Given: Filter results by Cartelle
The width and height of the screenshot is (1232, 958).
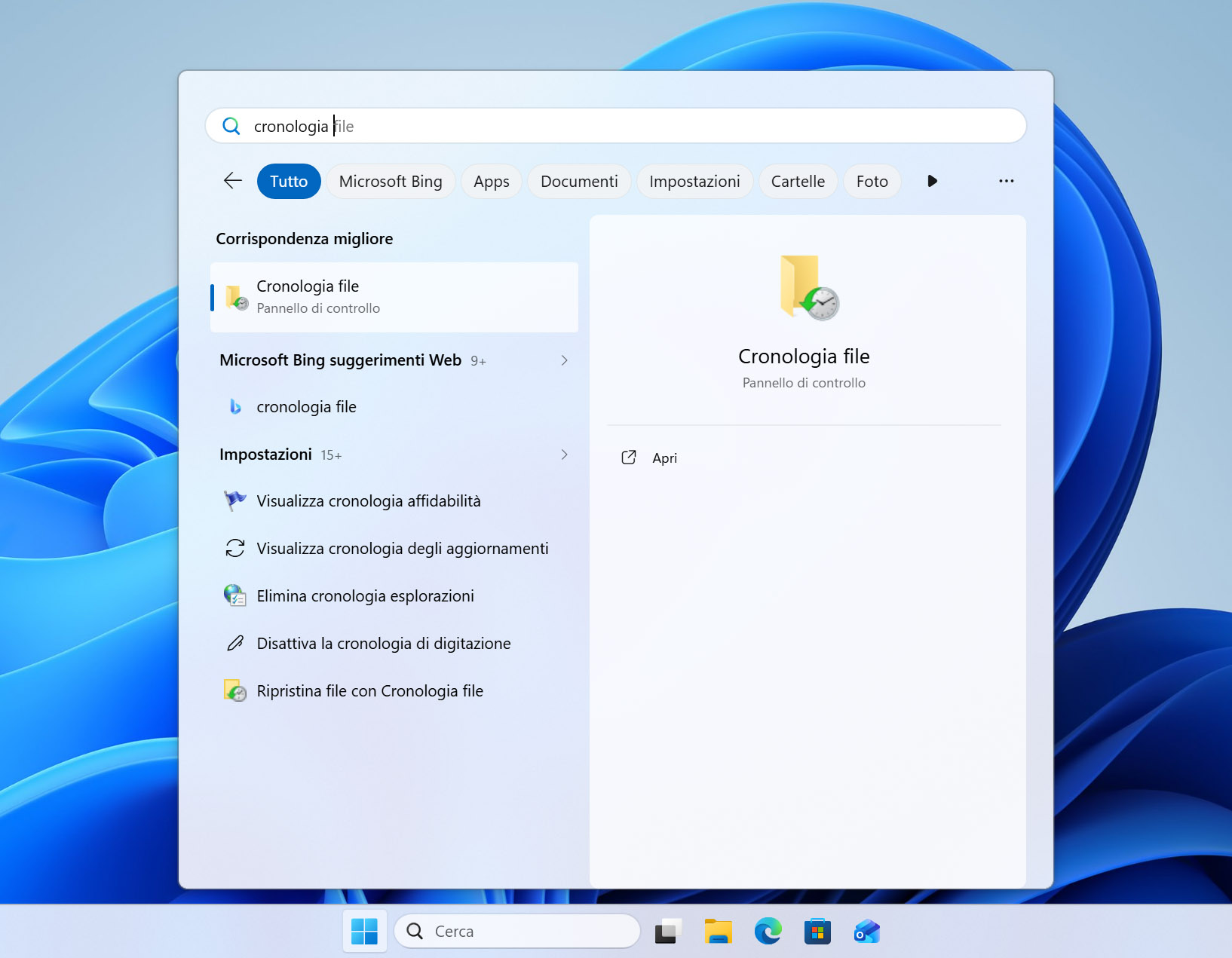Looking at the screenshot, I should point(798,182).
